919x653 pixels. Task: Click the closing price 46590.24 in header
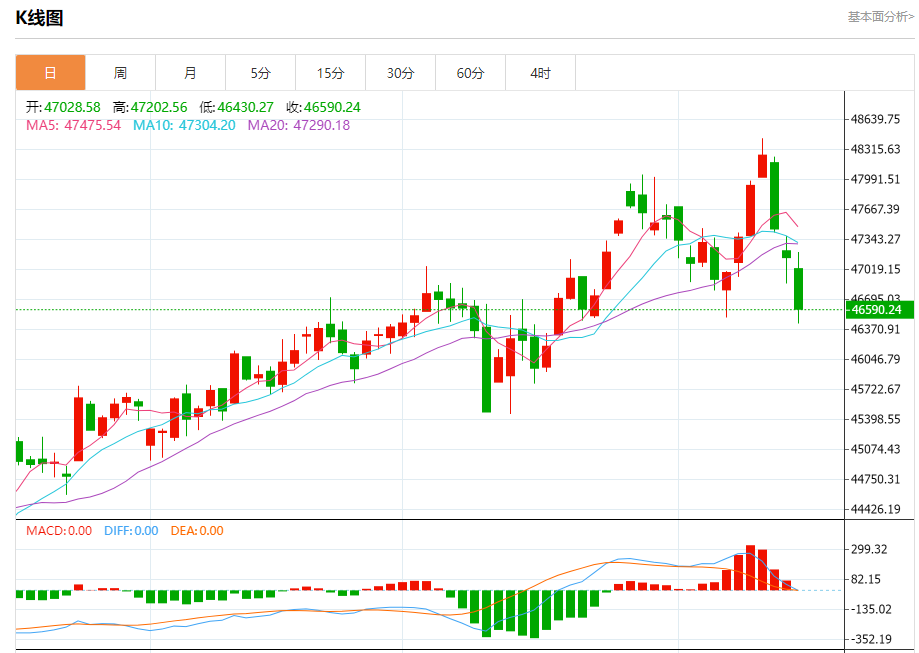(332, 107)
